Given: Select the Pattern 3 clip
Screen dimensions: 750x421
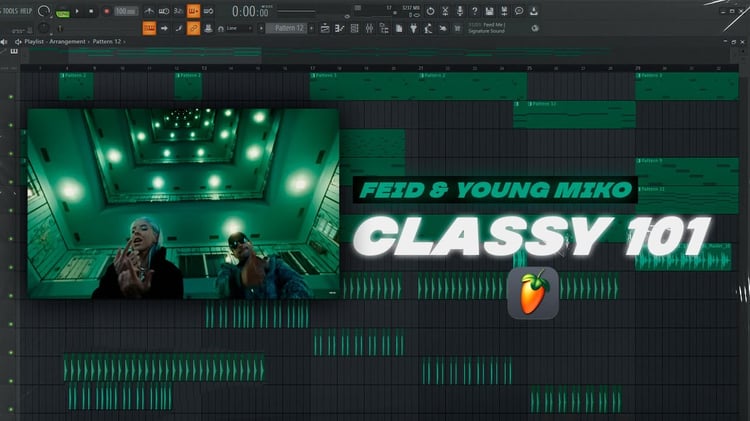Looking at the screenshot, I should (x=686, y=86).
